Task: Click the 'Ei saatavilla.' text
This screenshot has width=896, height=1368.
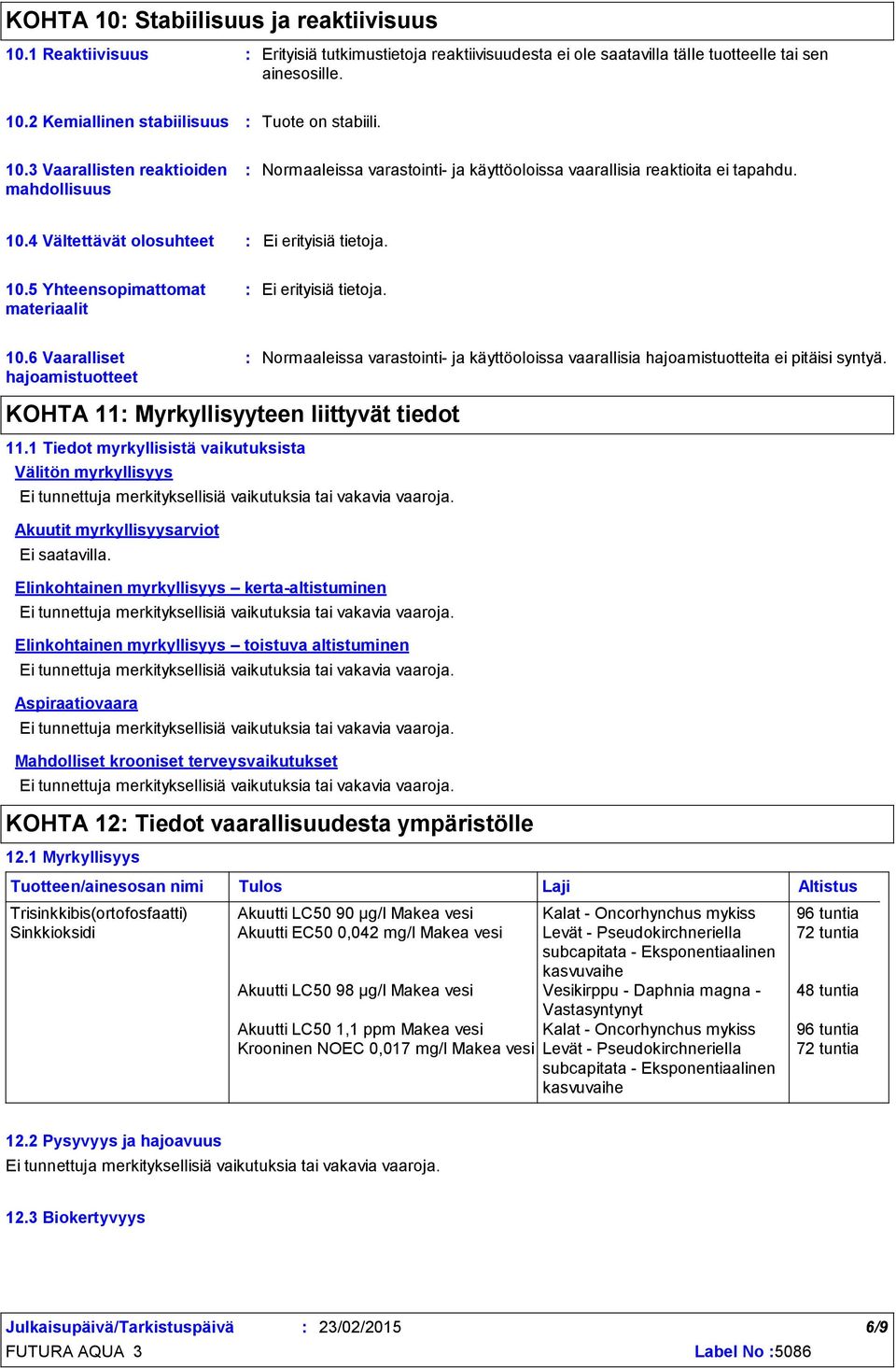Action: pyautogui.click(x=65, y=555)
